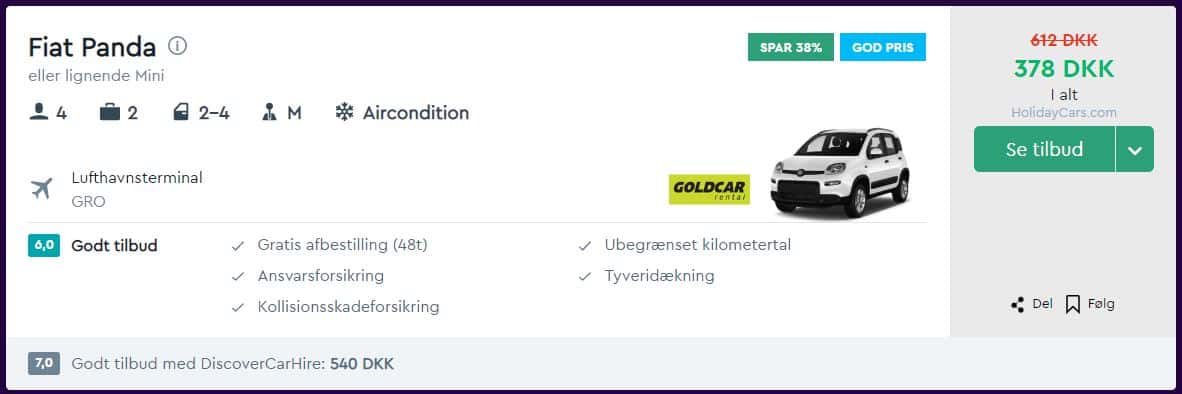Click the Gratis afbestilling checkmark
Image resolution: width=1182 pixels, height=394 pixels.
[238, 246]
